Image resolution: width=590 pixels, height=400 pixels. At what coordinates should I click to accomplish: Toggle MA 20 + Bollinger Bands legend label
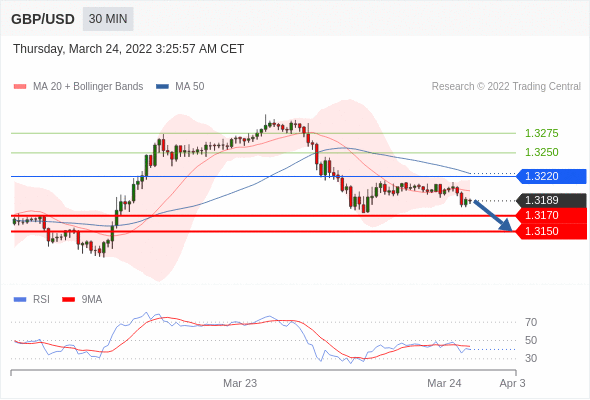[x=88, y=87]
